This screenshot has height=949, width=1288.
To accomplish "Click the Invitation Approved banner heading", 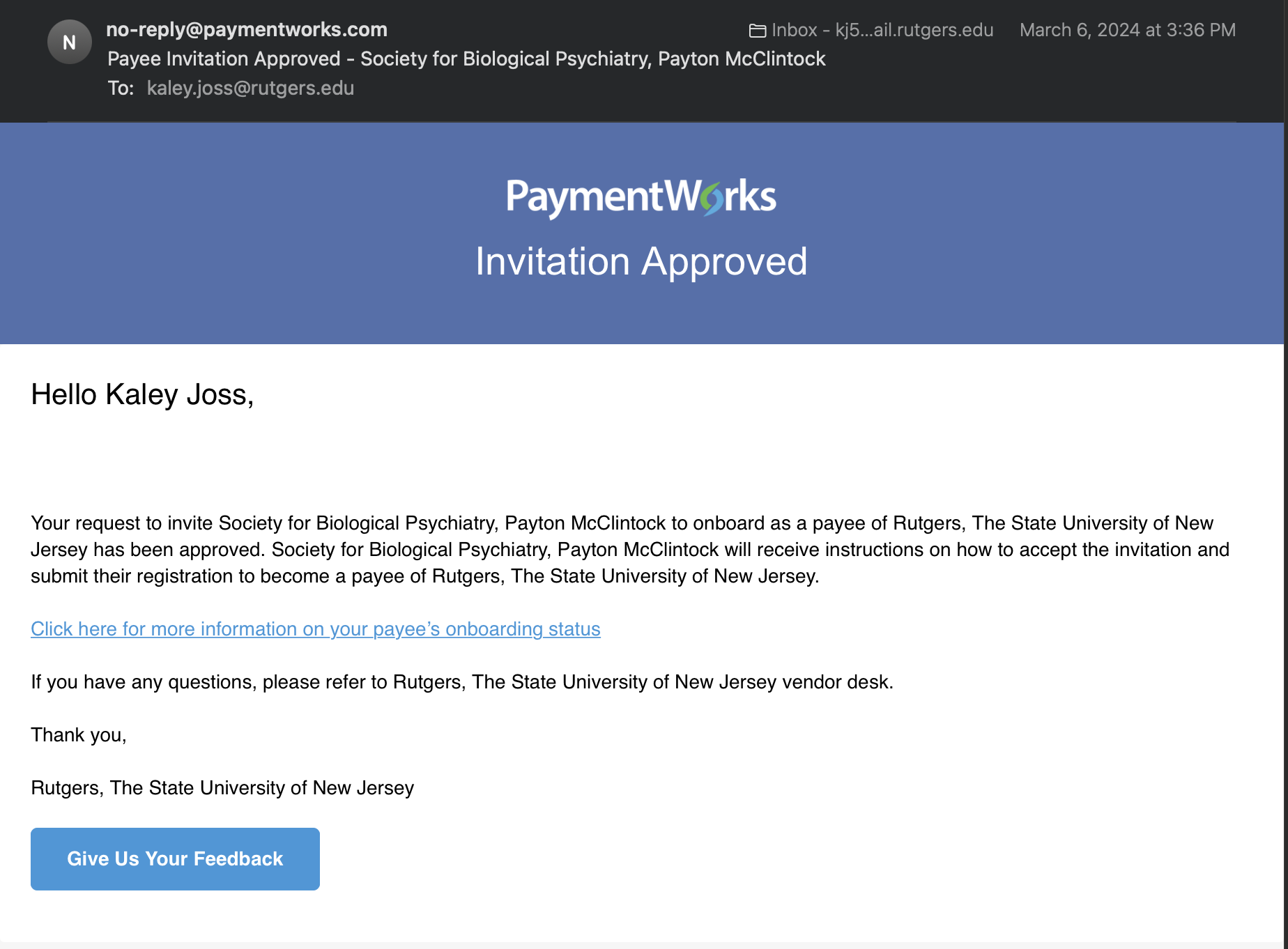I will coord(641,262).
